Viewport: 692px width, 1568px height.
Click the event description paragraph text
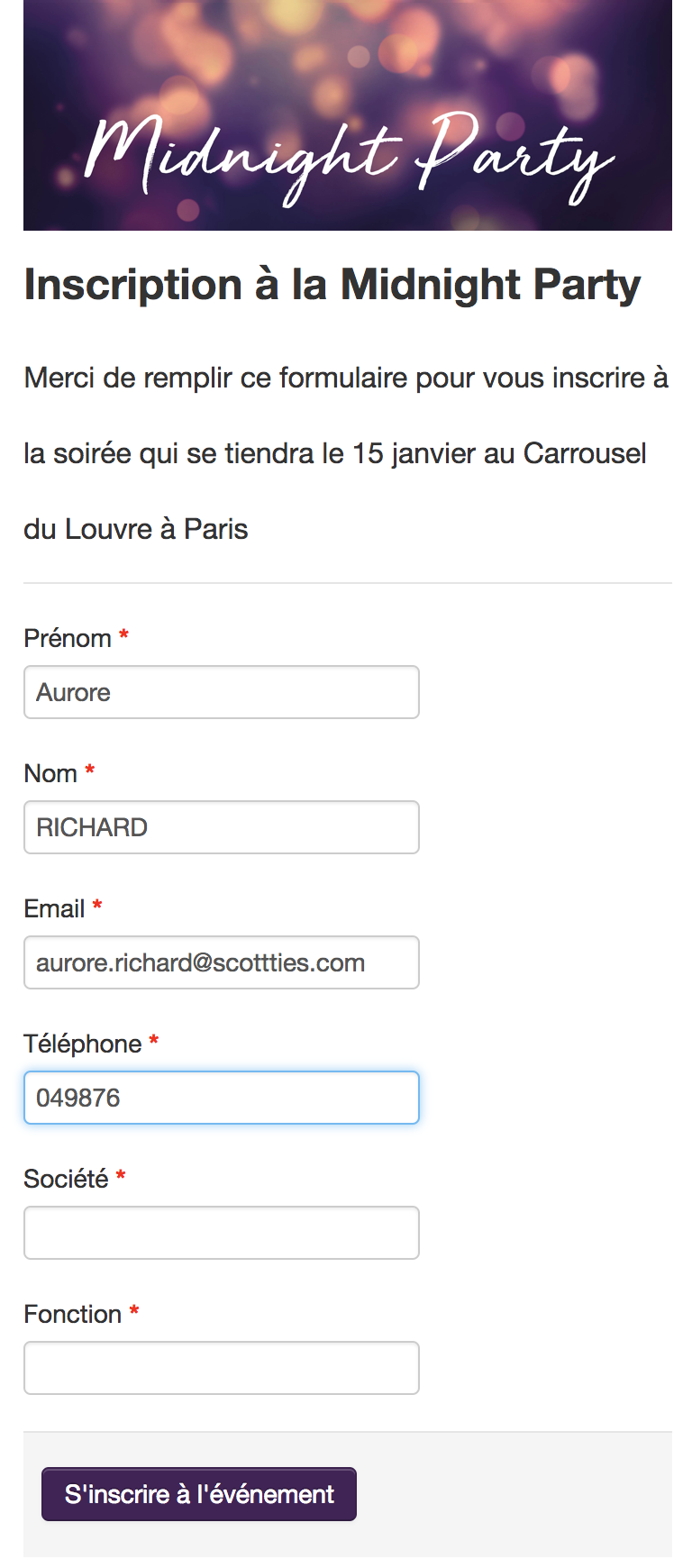point(346,452)
